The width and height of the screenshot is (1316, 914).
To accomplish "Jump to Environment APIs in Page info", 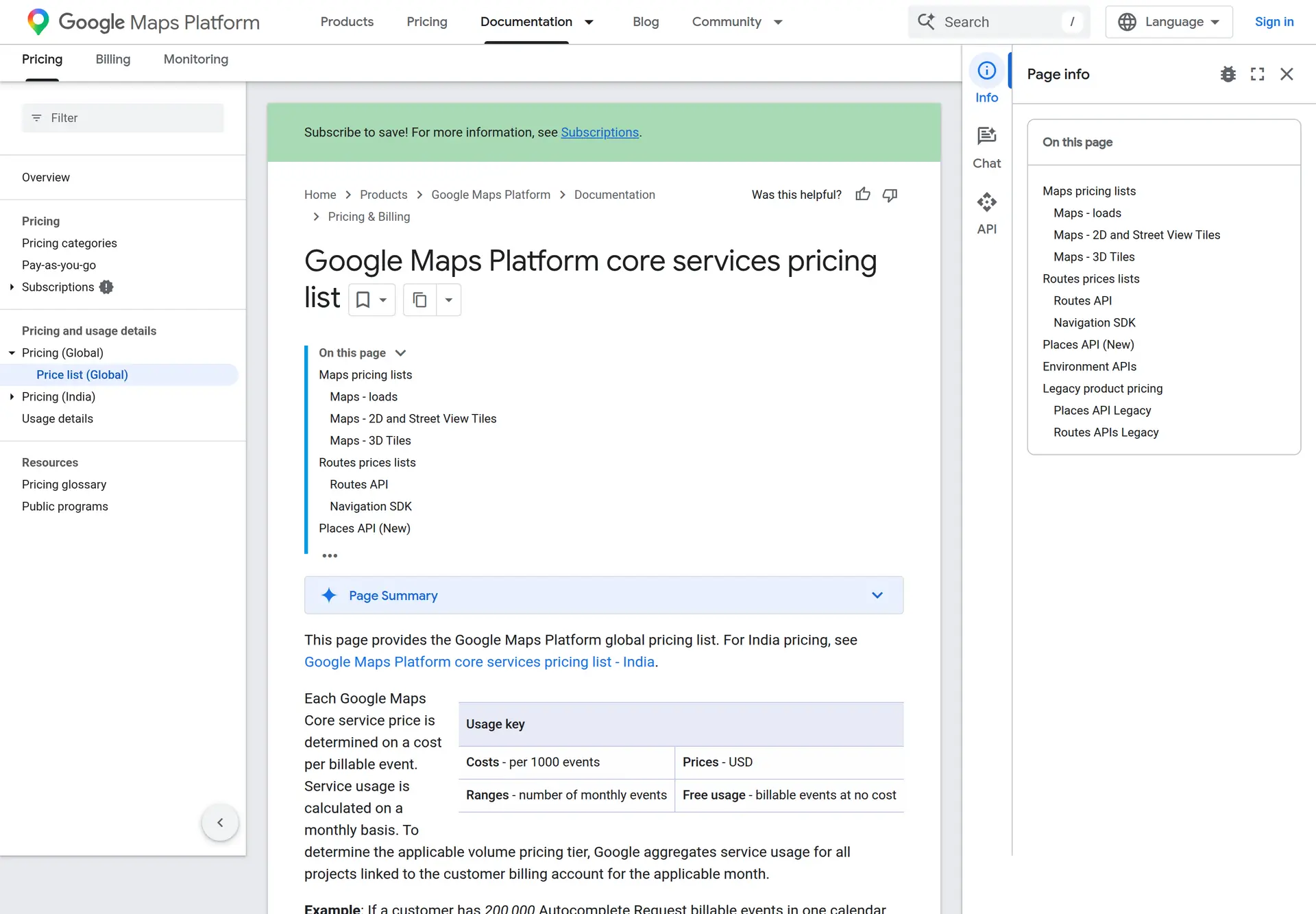I will 1089,367.
